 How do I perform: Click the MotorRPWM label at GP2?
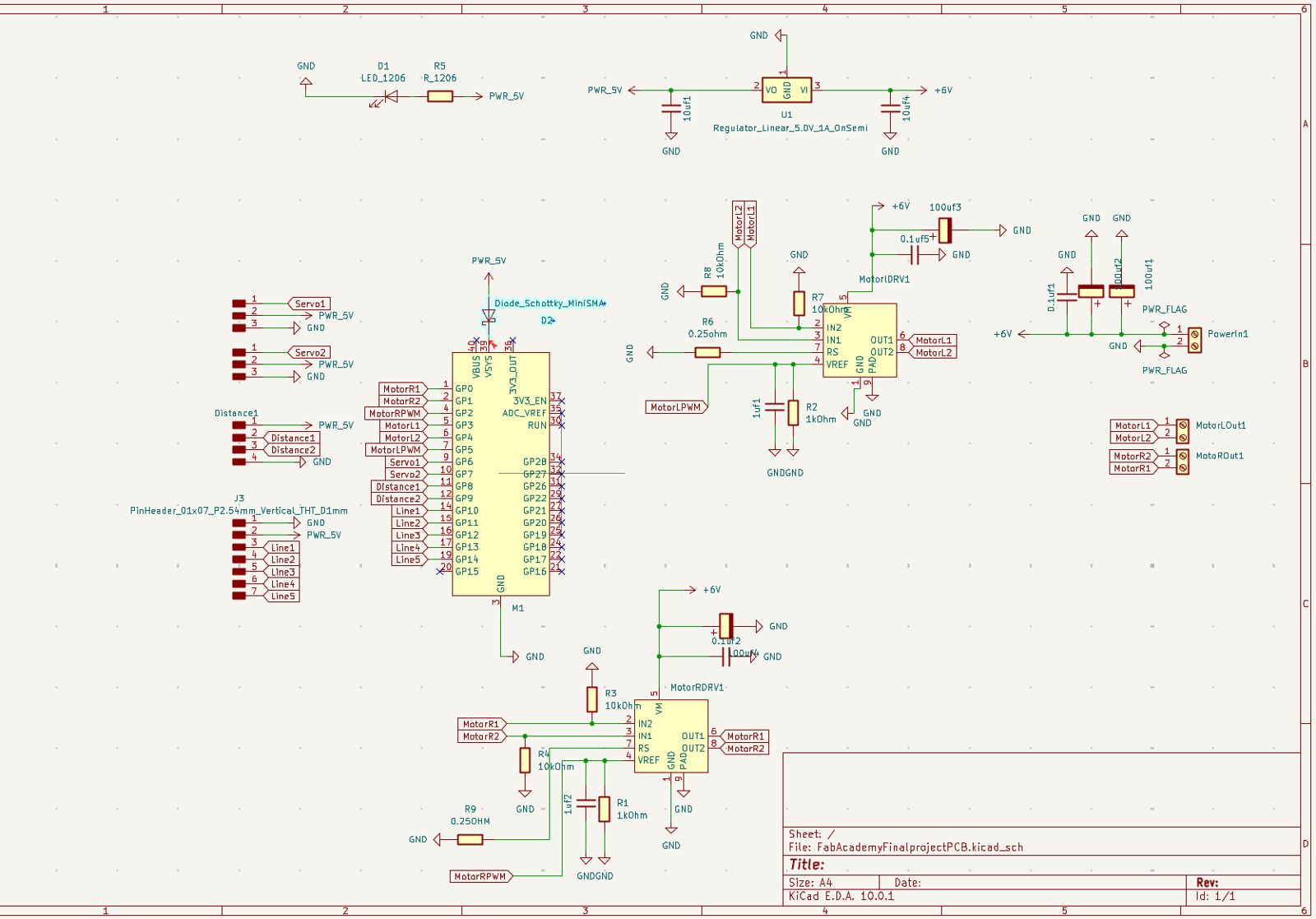tap(395, 413)
